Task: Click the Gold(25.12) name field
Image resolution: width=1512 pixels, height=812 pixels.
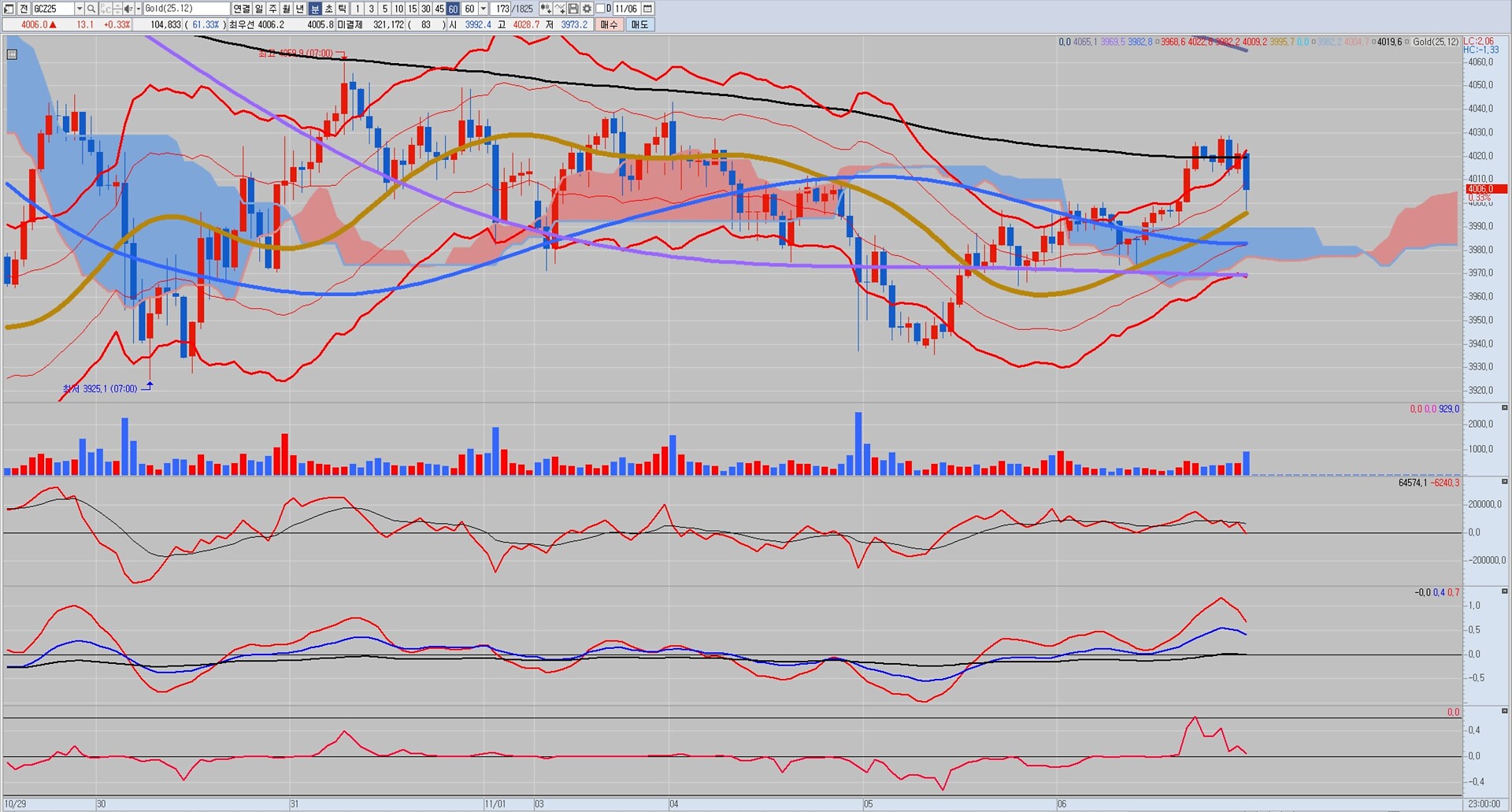Action: (187, 9)
